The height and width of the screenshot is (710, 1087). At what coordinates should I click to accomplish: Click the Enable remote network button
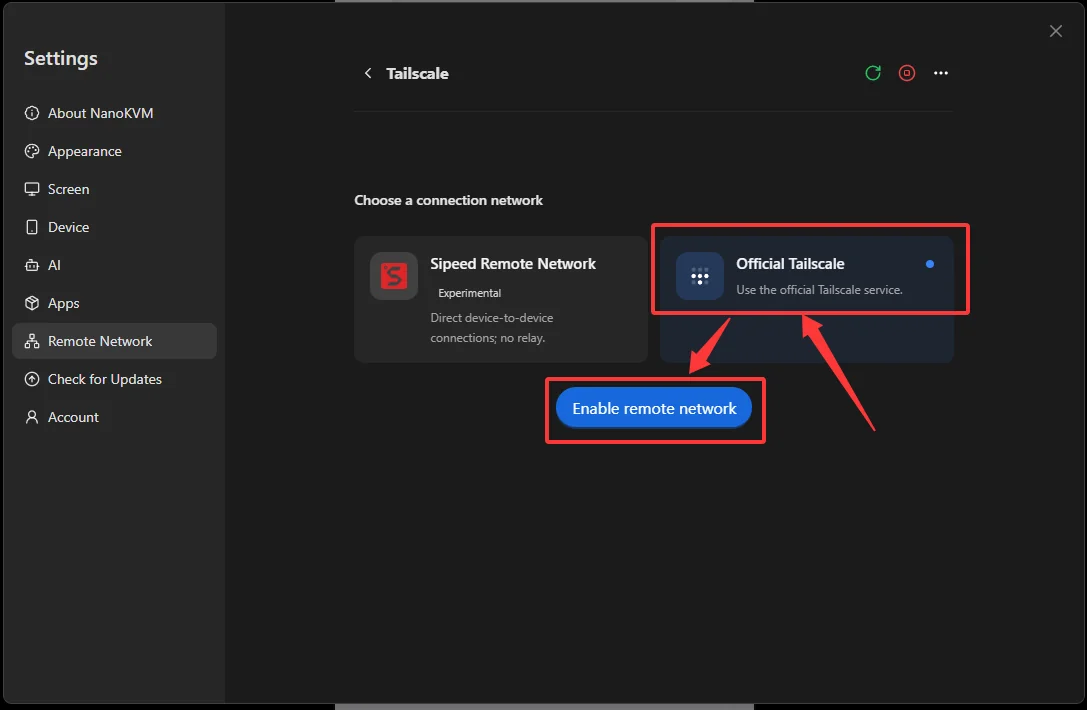point(654,408)
